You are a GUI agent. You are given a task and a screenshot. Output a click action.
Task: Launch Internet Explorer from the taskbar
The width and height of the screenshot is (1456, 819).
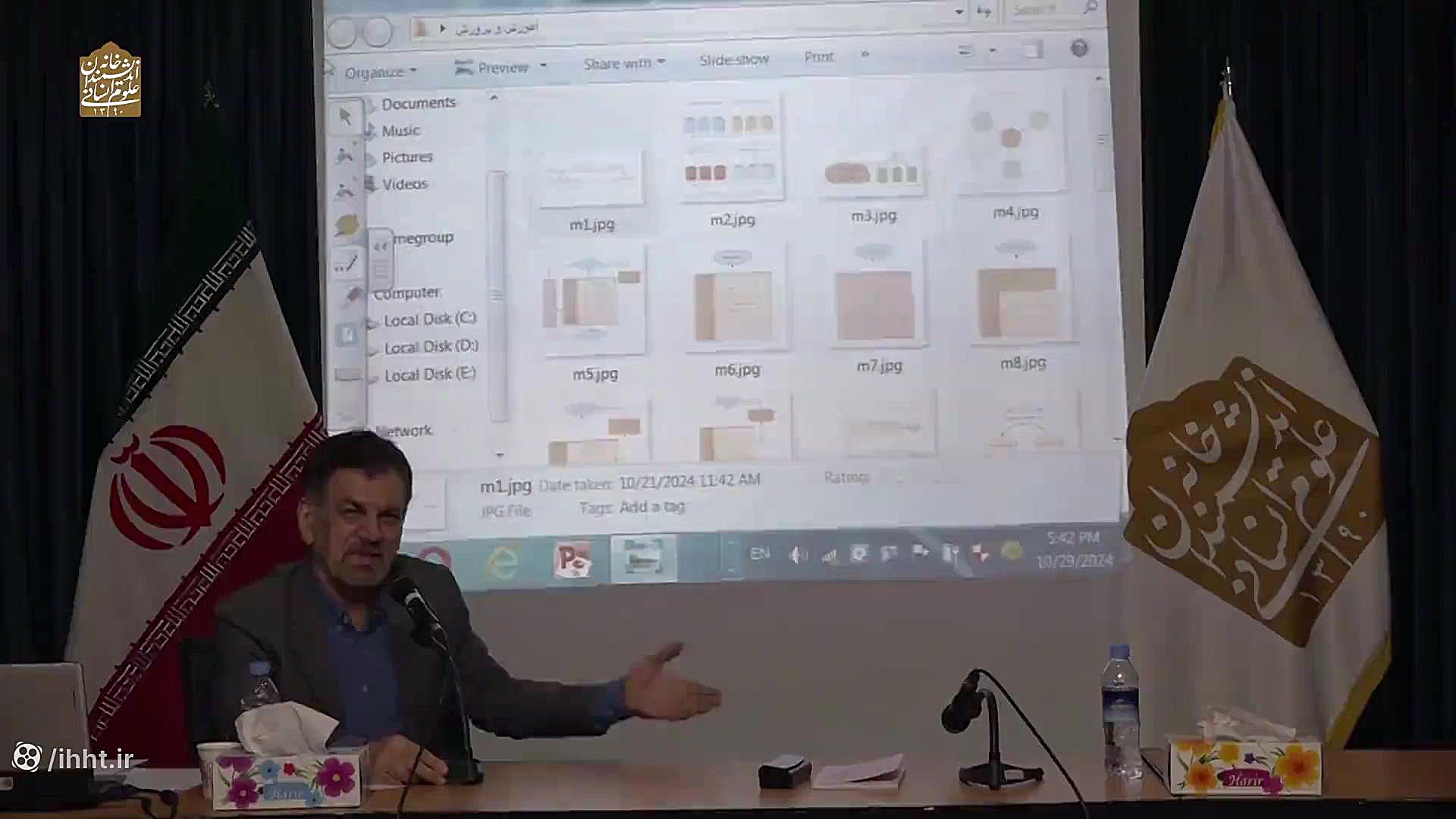[x=502, y=562]
